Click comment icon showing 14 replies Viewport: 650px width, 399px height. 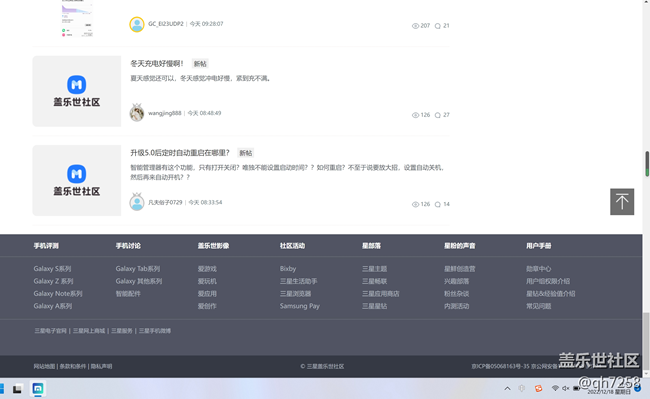pyautogui.click(x=437, y=204)
